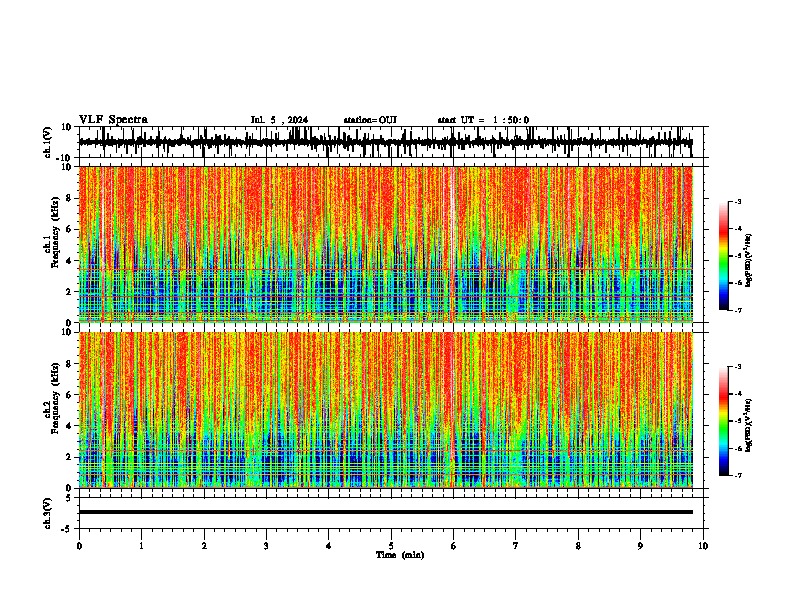The height and width of the screenshot is (612, 792).
Task: Click the ch.3 flat voltage trace
Action: pyautogui.click(x=385, y=512)
